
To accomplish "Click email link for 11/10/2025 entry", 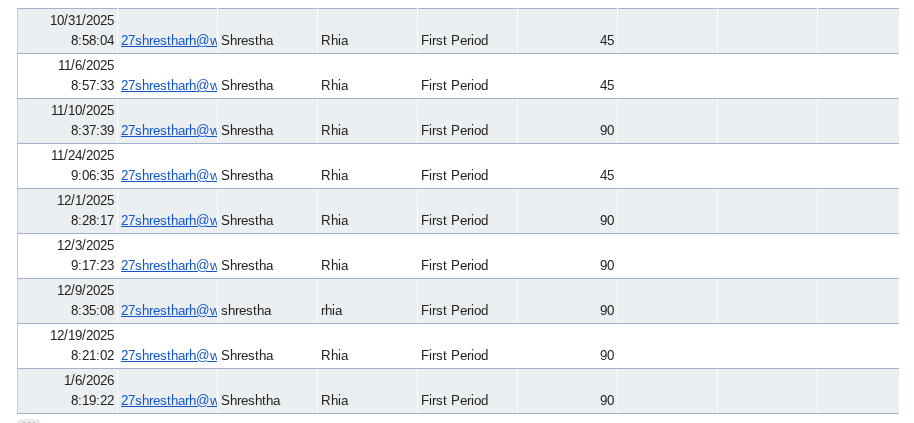I will pyautogui.click(x=168, y=131).
